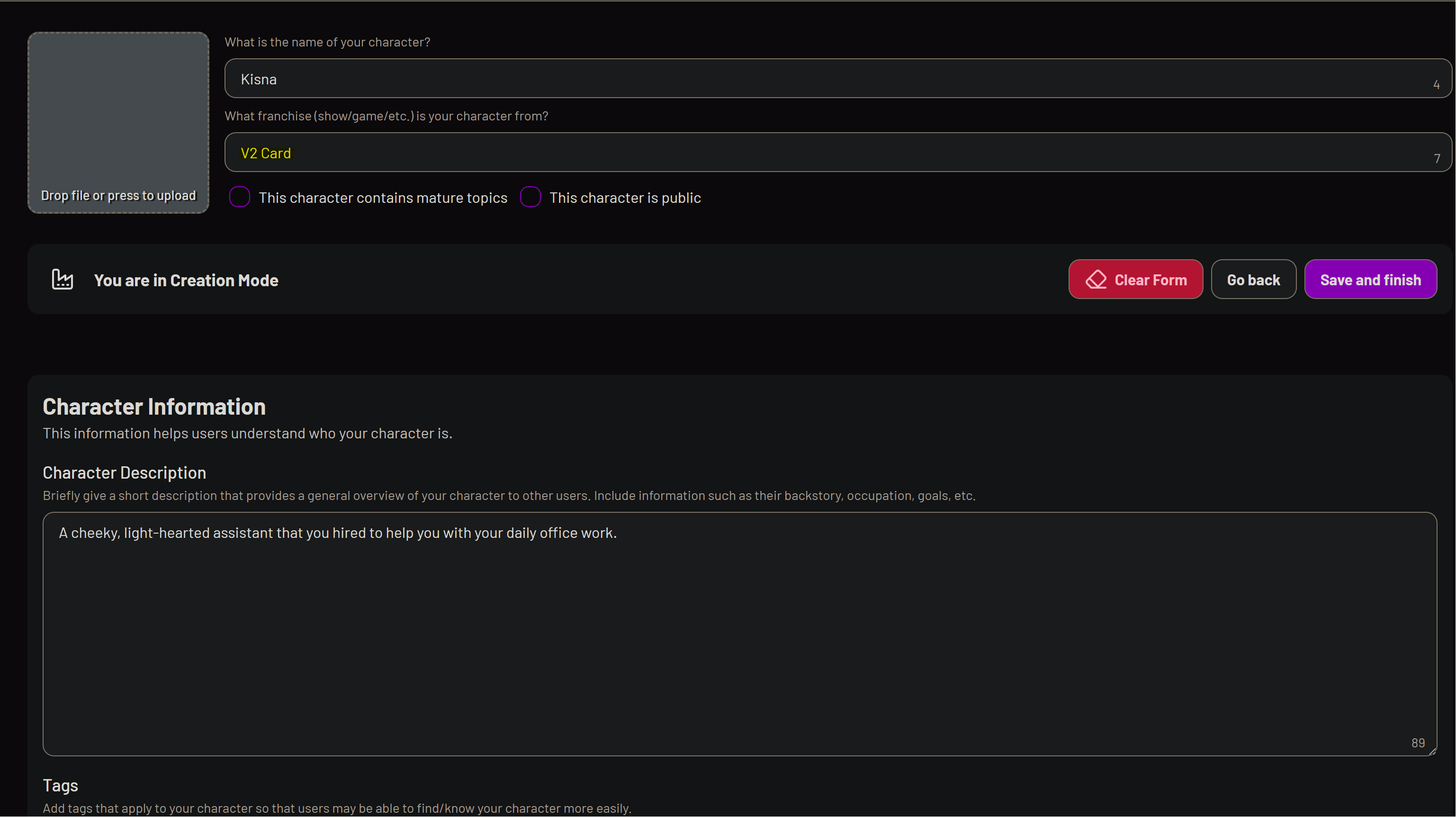This screenshot has width=1456, height=817.
Task: Click the description character counter 89
Action: pos(1418,743)
